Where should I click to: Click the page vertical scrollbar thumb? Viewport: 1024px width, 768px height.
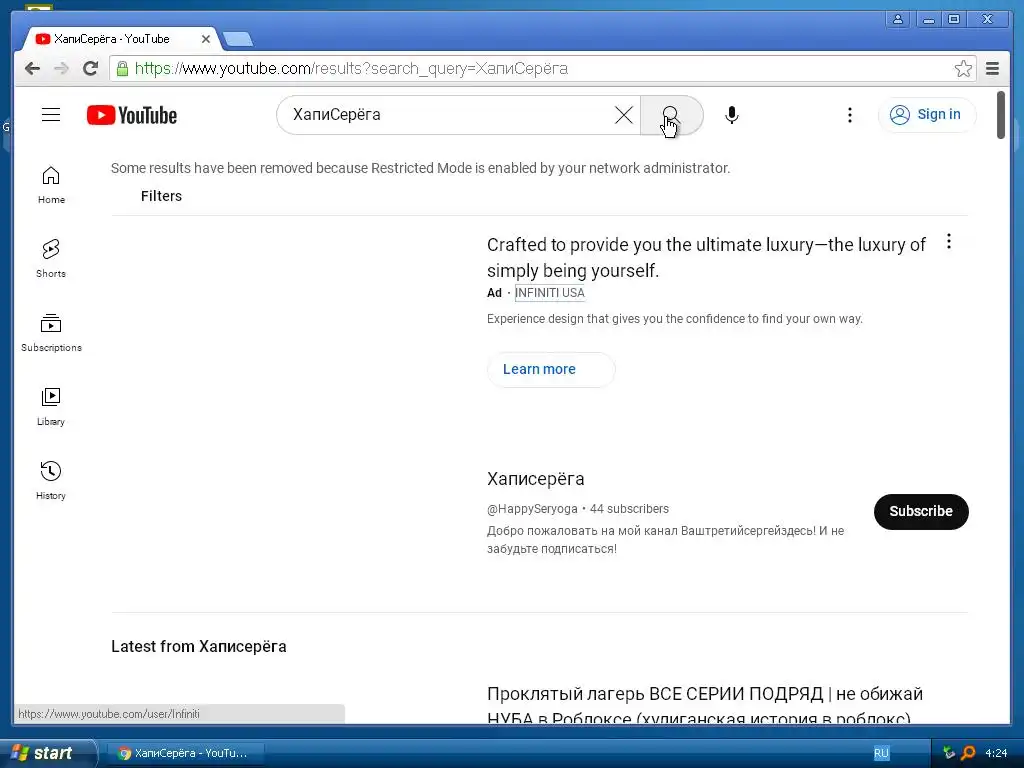coord(1001,115)
